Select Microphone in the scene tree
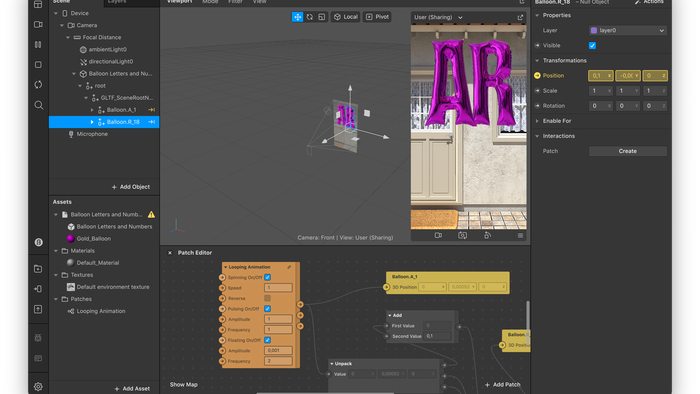Viewport: 700px width, 394px height. pyautogui.click(x=92, y=134)
